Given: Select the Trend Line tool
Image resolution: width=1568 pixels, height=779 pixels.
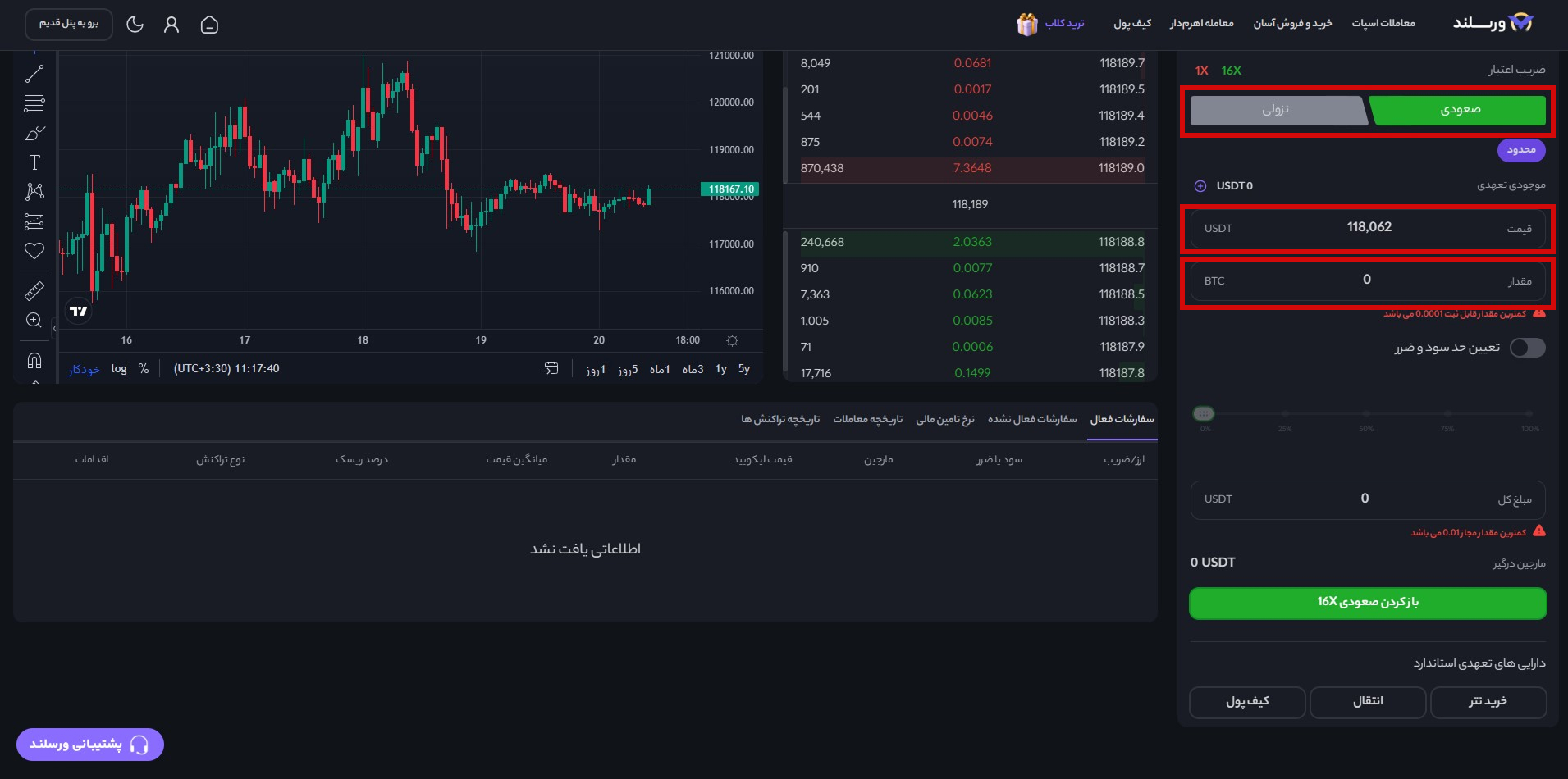Looking at the screenshot, I should pyautogui.click(x=34, y=73).
